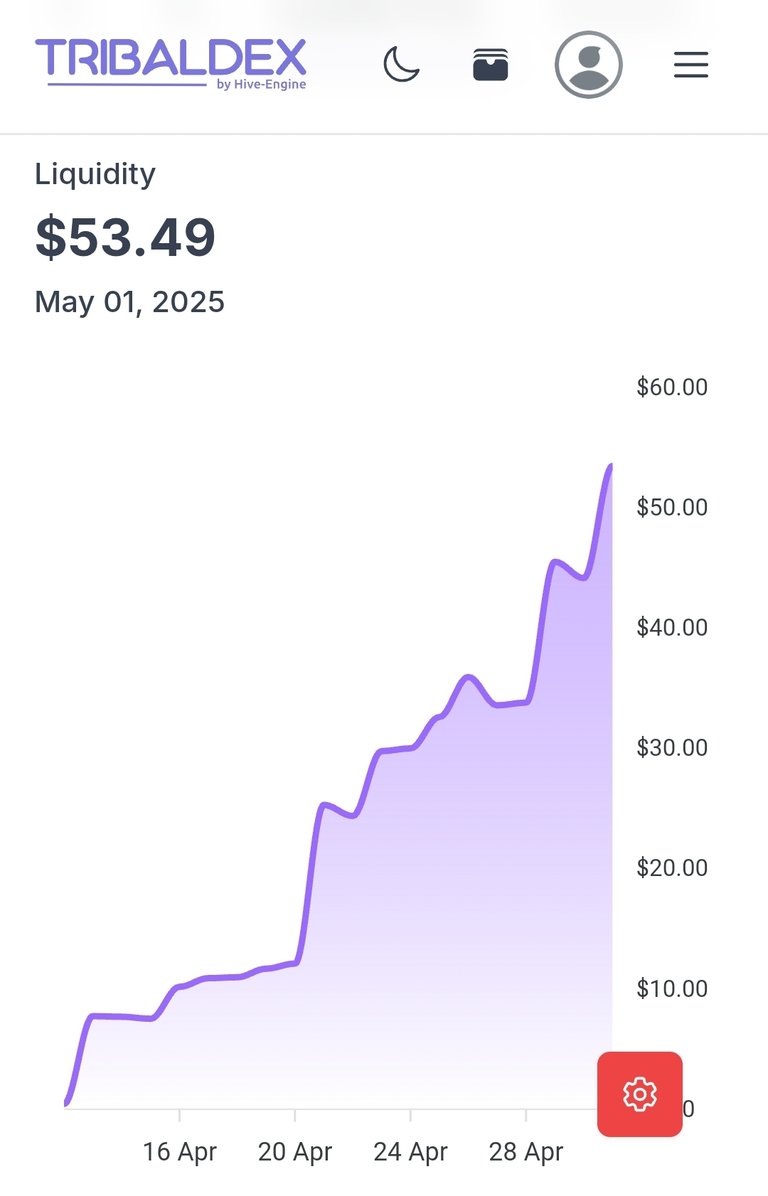Click the $60.00 axis label
Image resolution: width=768 pixels, height=1196 pixels.
coord(672,387)
